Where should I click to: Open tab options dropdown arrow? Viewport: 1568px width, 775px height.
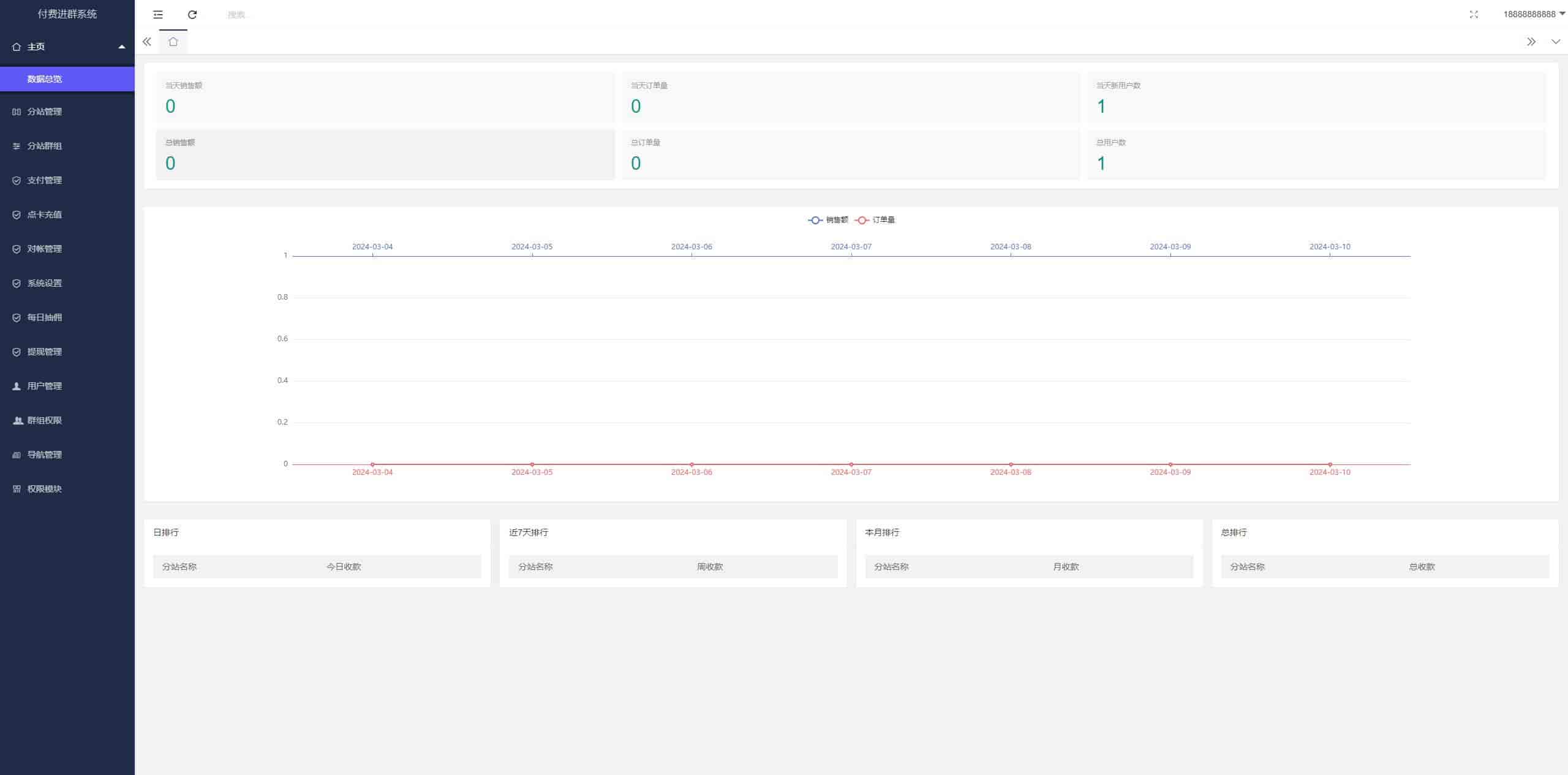(1556, 42)
